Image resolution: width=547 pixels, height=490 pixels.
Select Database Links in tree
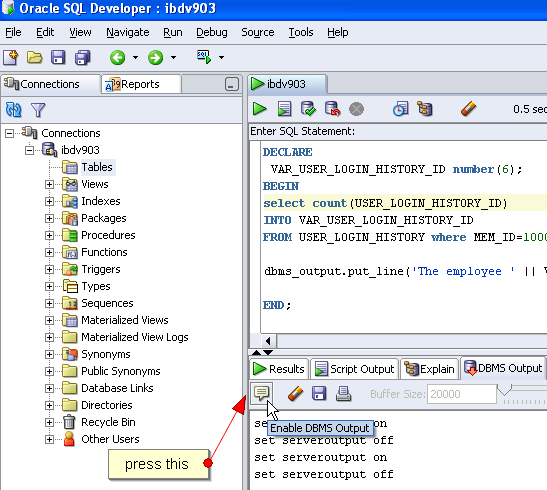pos(117,389)
